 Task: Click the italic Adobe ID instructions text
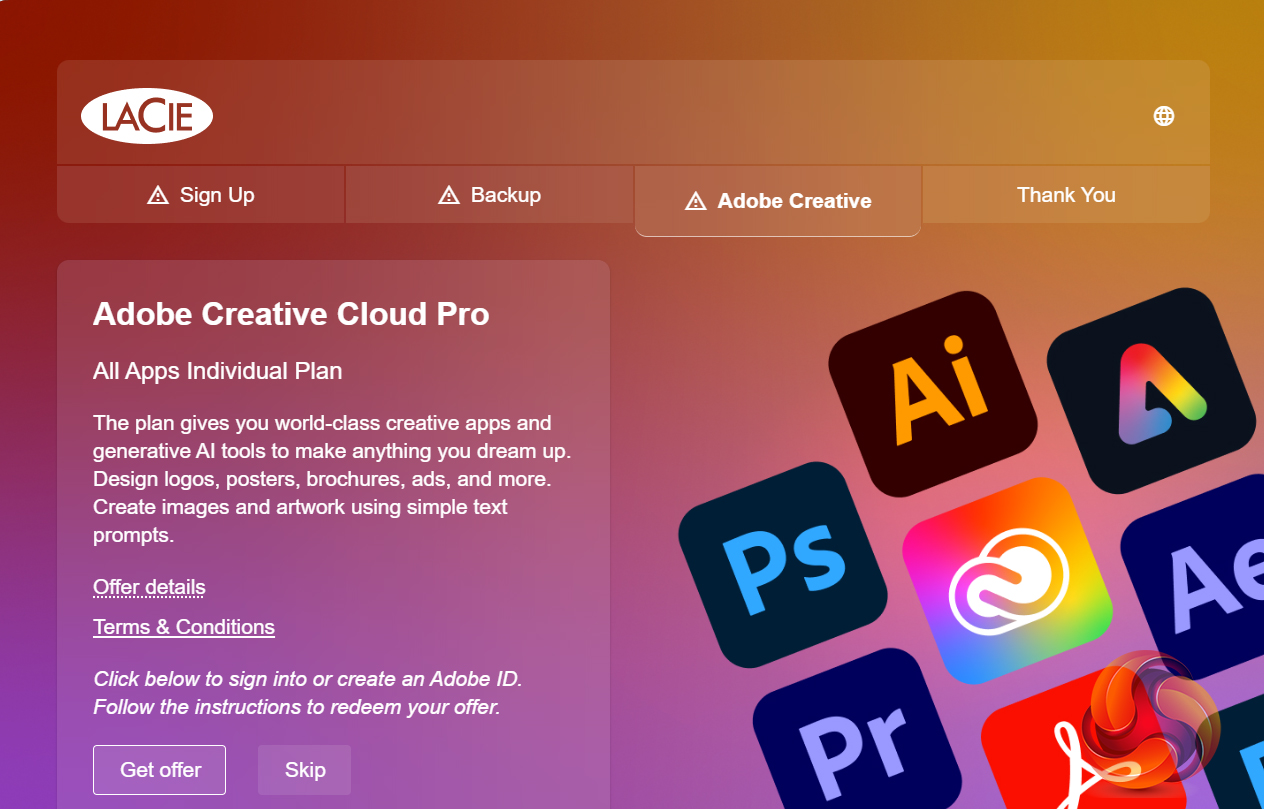point(308,693)
